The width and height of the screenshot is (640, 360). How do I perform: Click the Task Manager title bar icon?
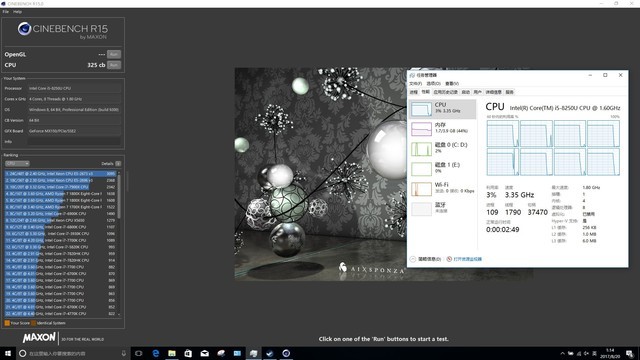(412, 76)
